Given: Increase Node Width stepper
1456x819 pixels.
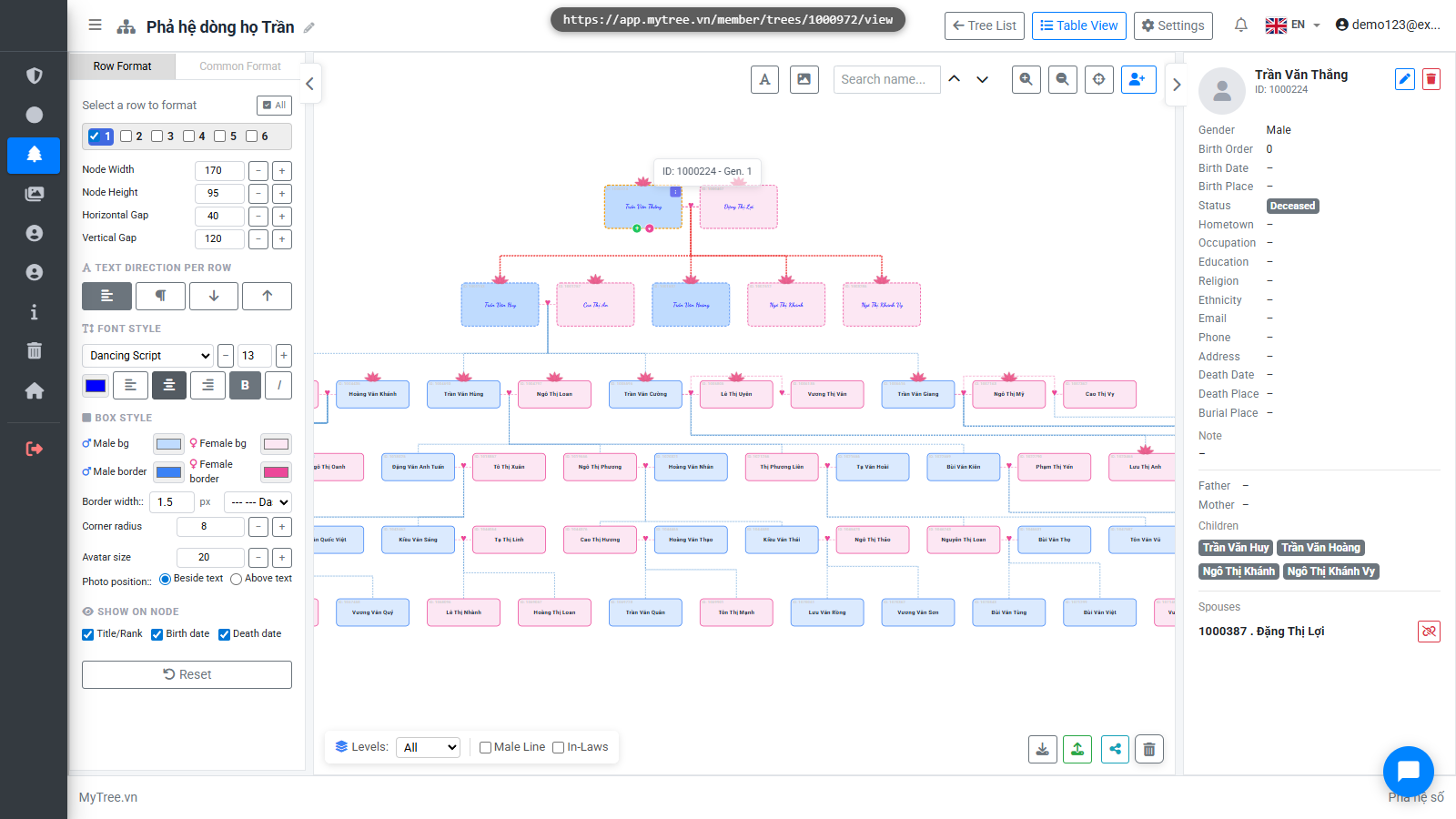Looking at the screenshot, I should point(282,171).
